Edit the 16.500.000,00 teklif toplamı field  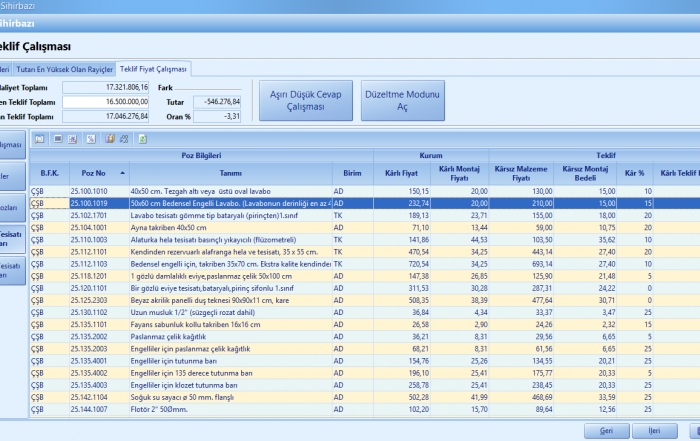click(x=106, y=101)
